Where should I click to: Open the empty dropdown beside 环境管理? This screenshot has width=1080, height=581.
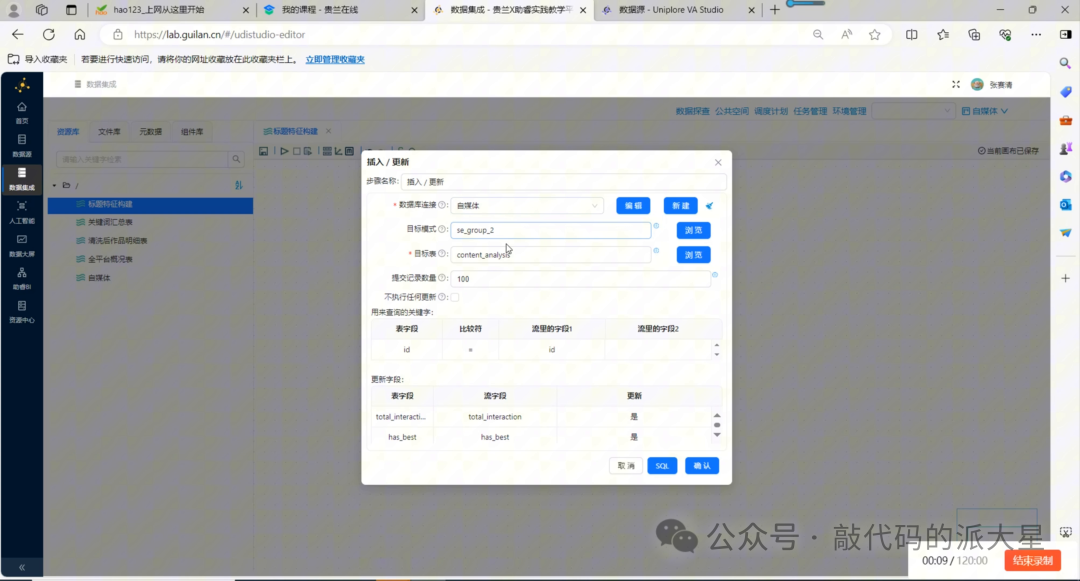pyautogui.click(x=913, y=111)
